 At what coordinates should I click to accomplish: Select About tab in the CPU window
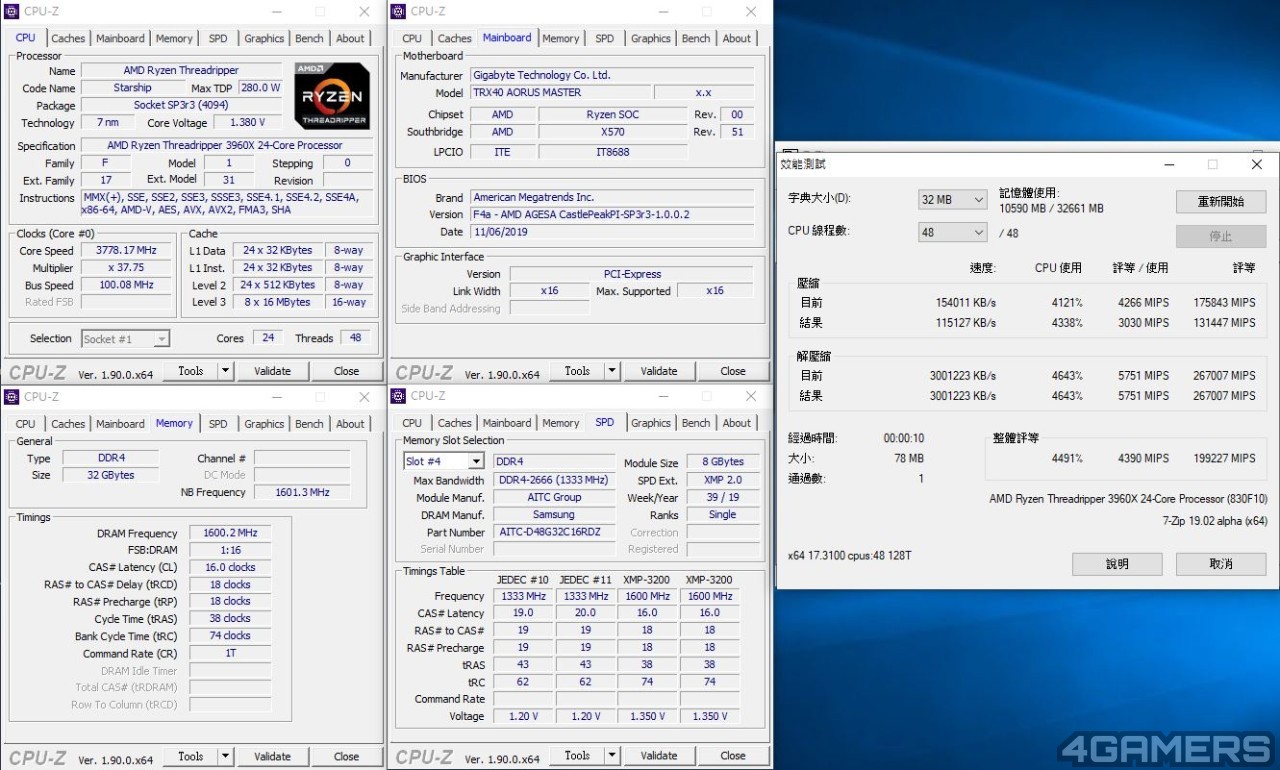click(x=350, y=39)
